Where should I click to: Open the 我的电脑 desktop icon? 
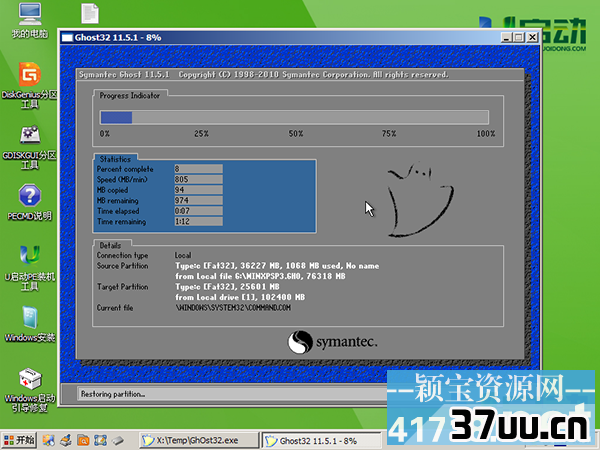[x=29, y=20]
